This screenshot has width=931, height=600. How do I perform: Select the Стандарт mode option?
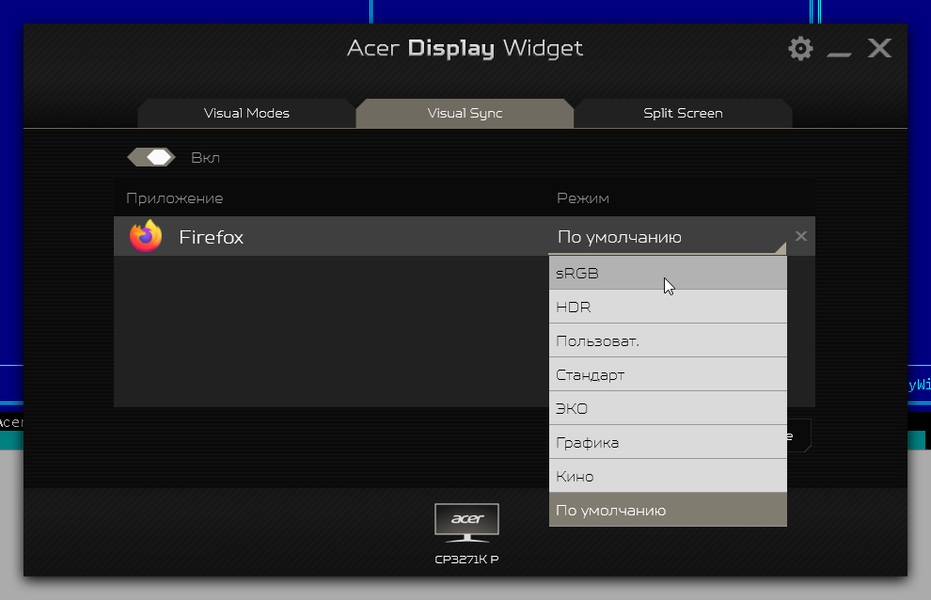(668, 375)
